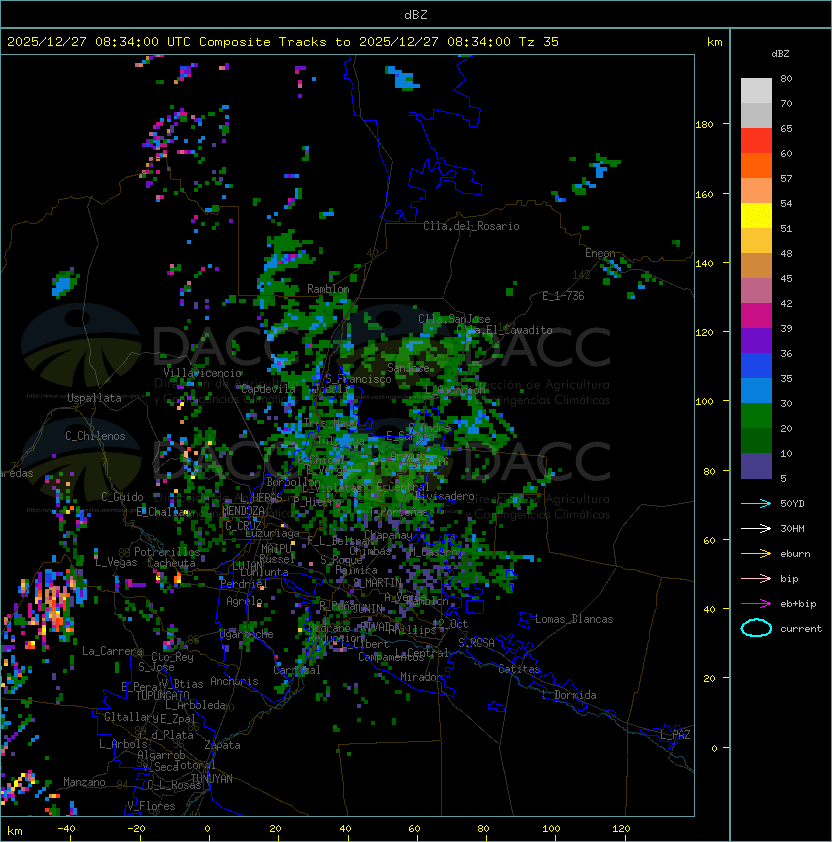Click the '50YD' legend label
832x842 pixels.
[792, 504]
